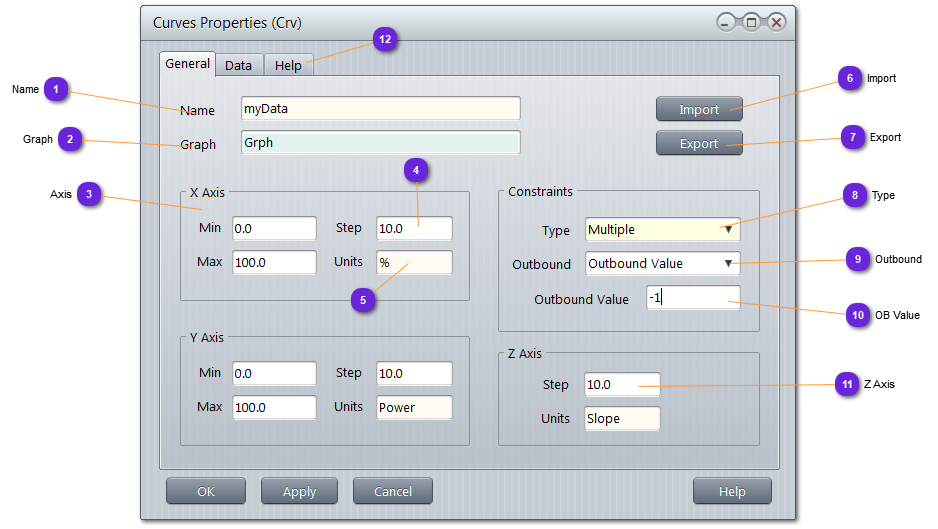Screen dimensions: 938x529
Task: Open Help using the bottom-right button
Action: [732, 491]
